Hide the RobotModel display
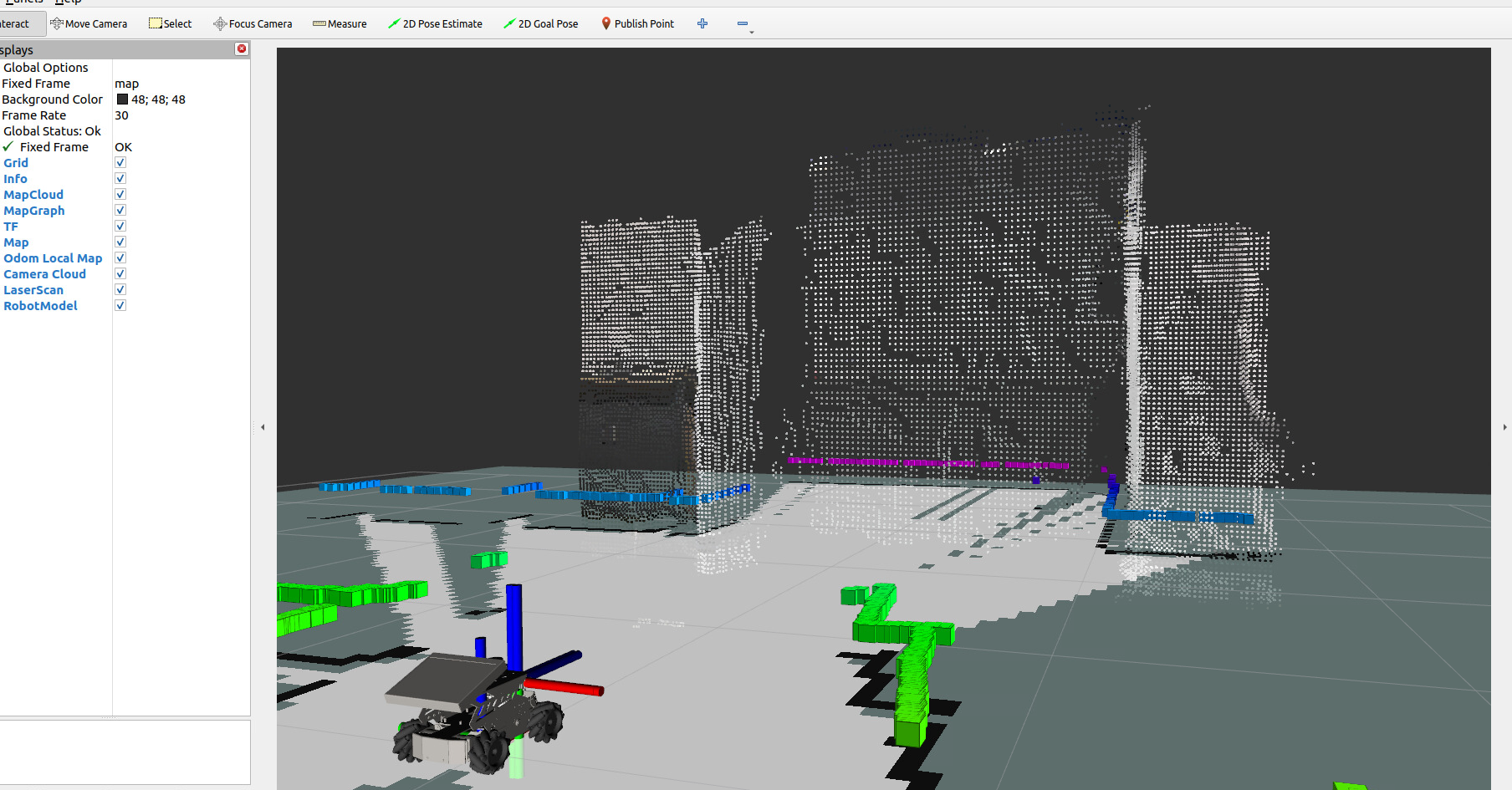Screen dimensions: 1512x790 click(x=120, y=305)
